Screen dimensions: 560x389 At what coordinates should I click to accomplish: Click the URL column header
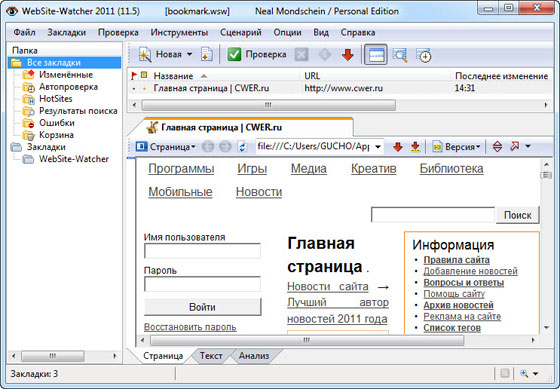coord(312,76)
